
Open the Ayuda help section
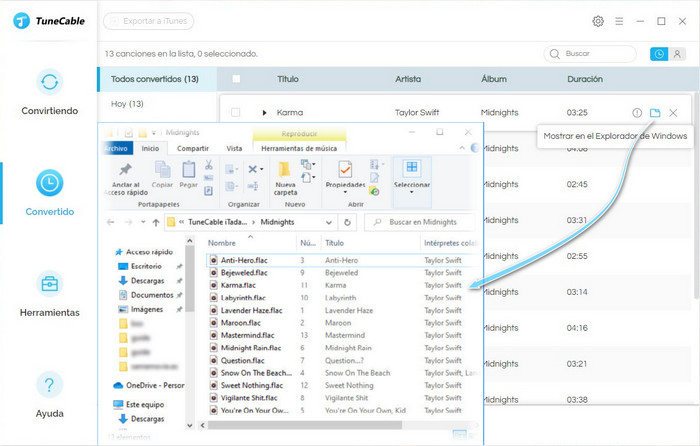pos(50,395)
